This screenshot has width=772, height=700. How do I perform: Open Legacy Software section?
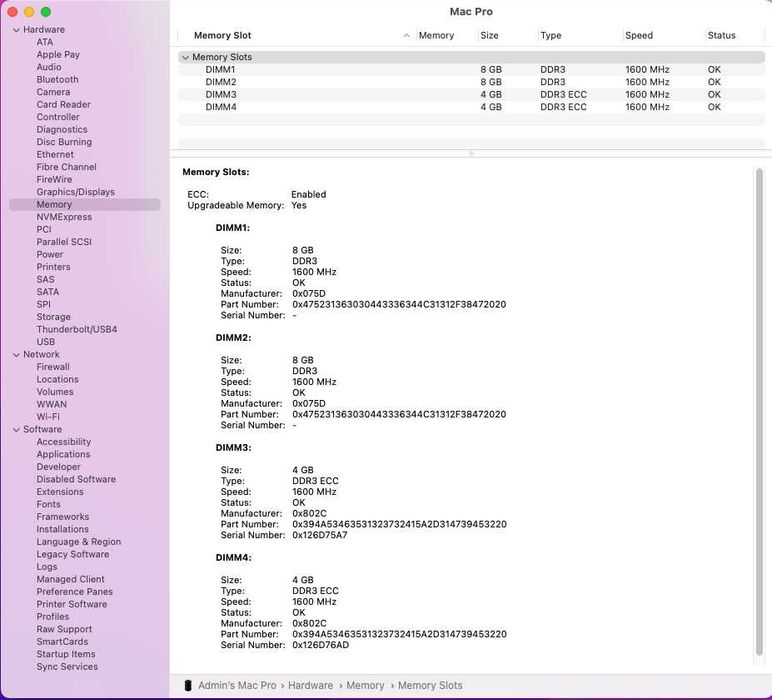(72, 554)
